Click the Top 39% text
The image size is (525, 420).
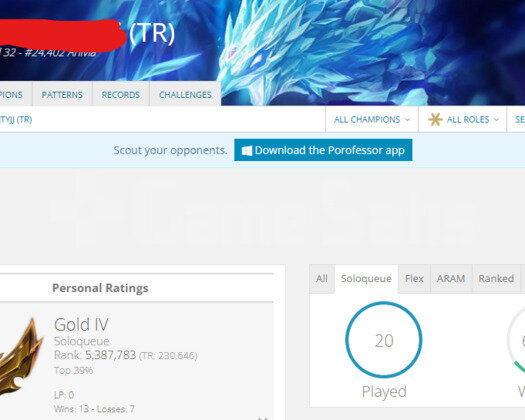click(73, 370)
